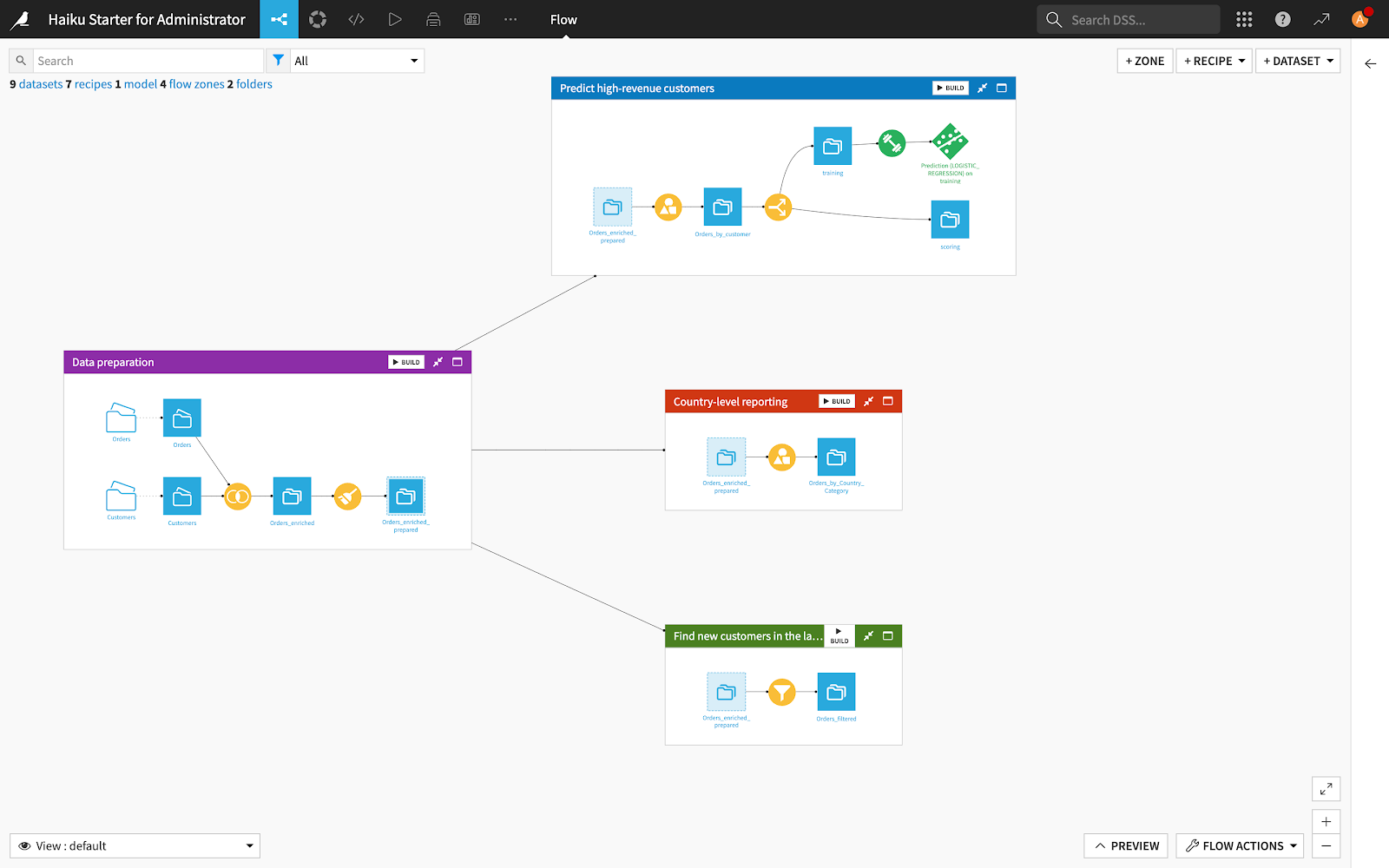The width and height of the screenshot is (1389, 868).
Task: Show the 7 recipes list
Action: 89,84
